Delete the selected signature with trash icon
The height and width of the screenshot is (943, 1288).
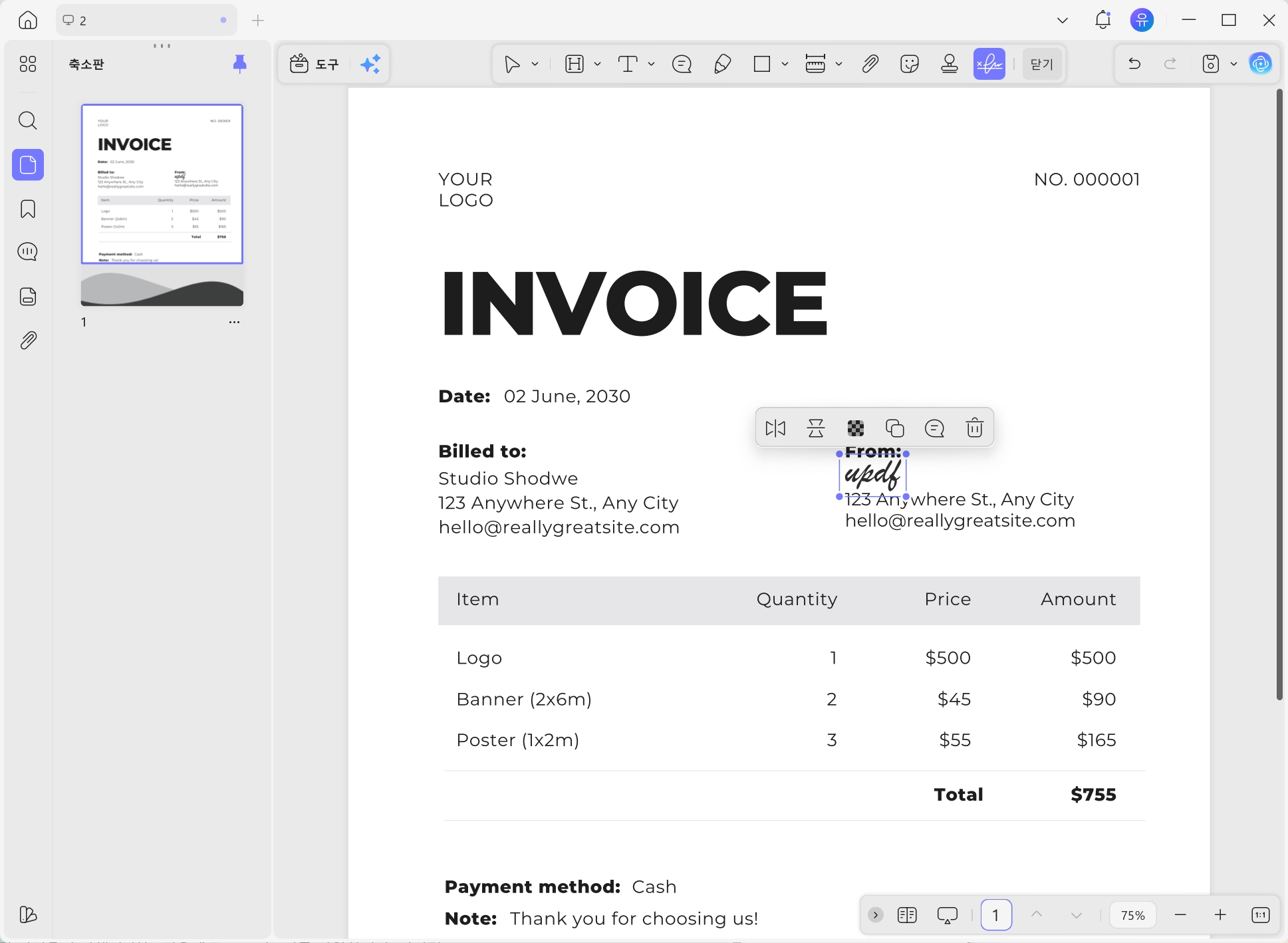[x=974, y=428]
